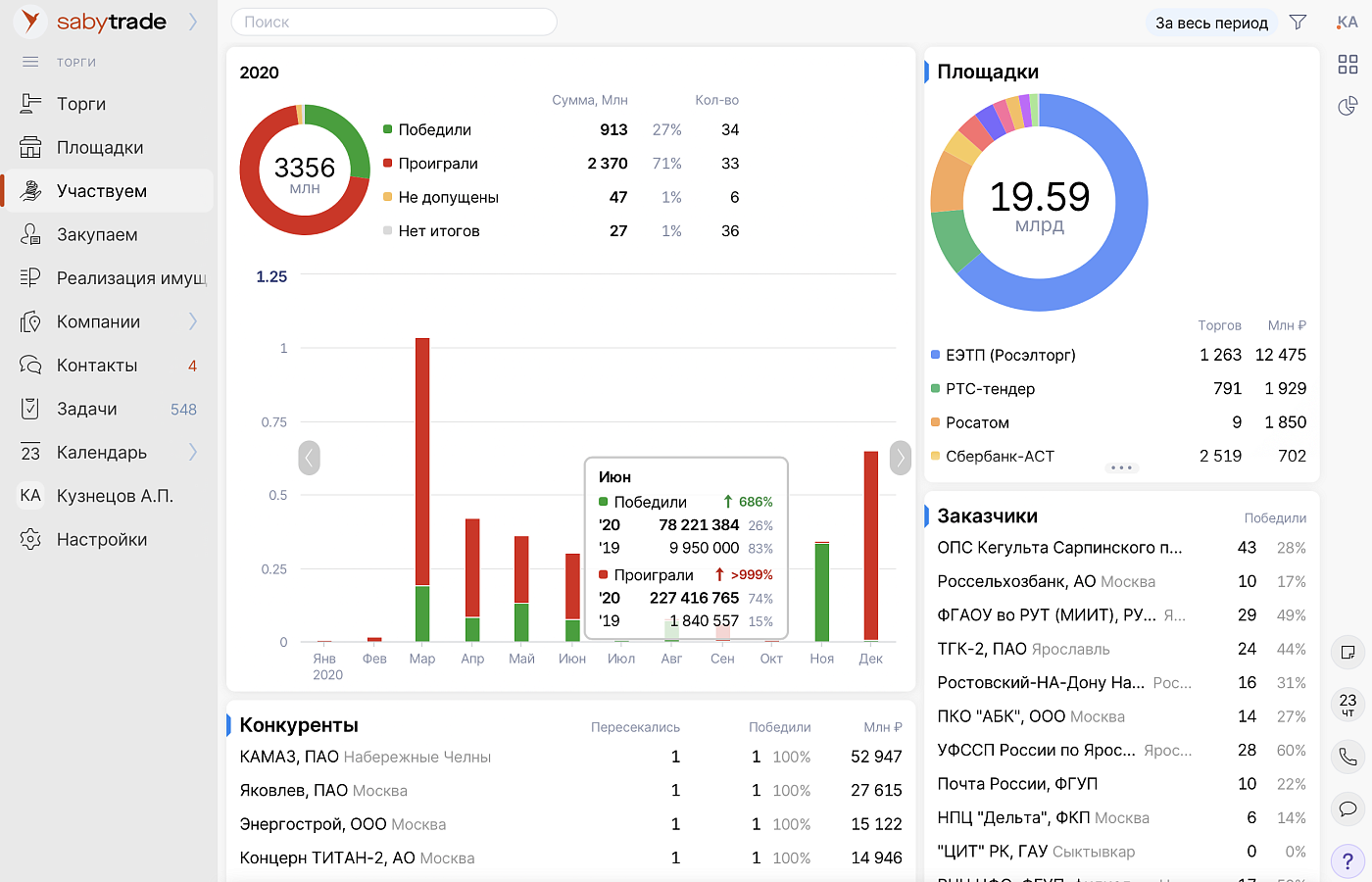1372x882 pixels.
Task: Select Участвуем in the sidebar
Action: (x=108, y=191)
